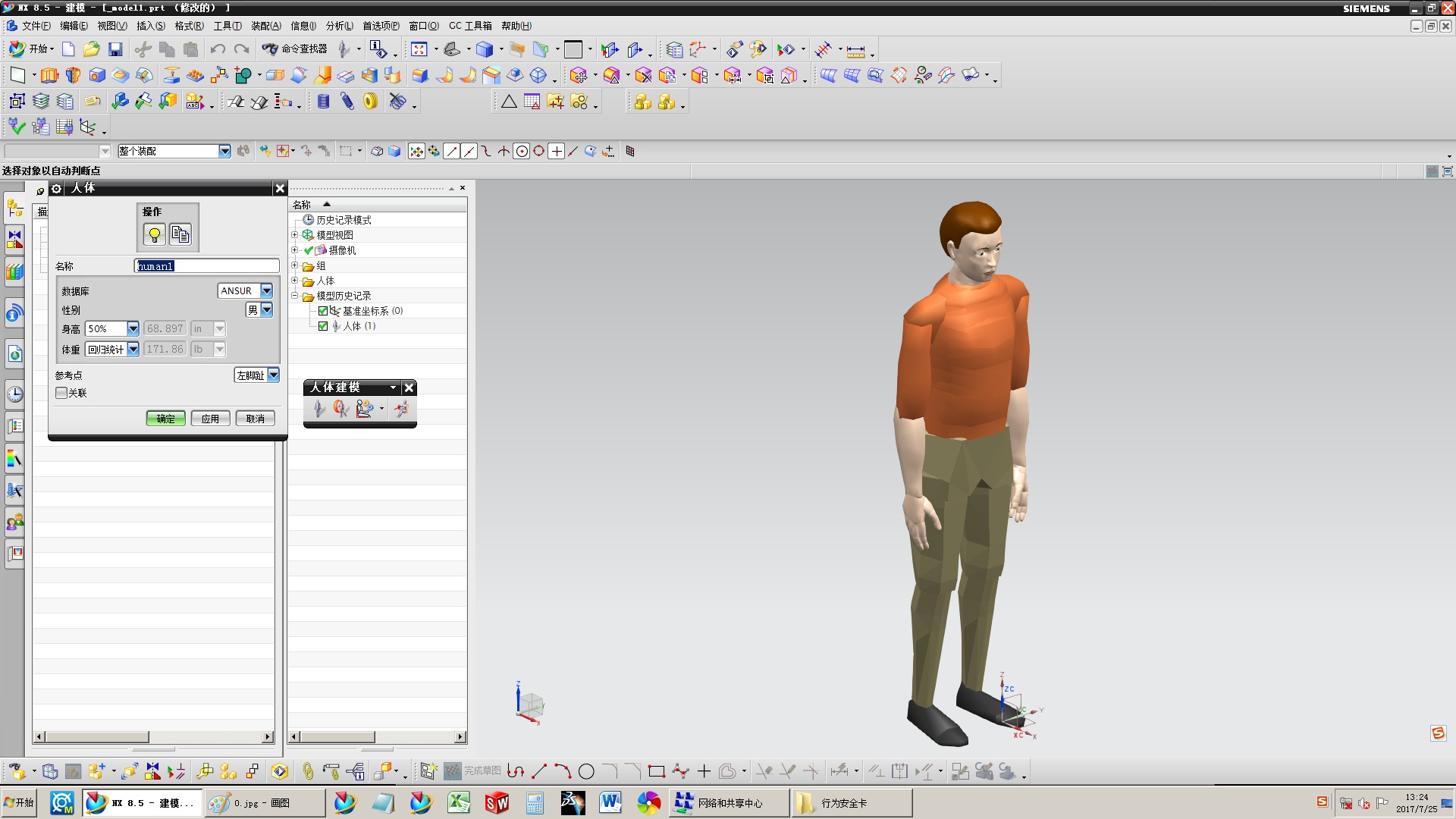Toggle the 人体 (1) checkbox in navigator
The image size is (1456, 819).
point(323,326)
